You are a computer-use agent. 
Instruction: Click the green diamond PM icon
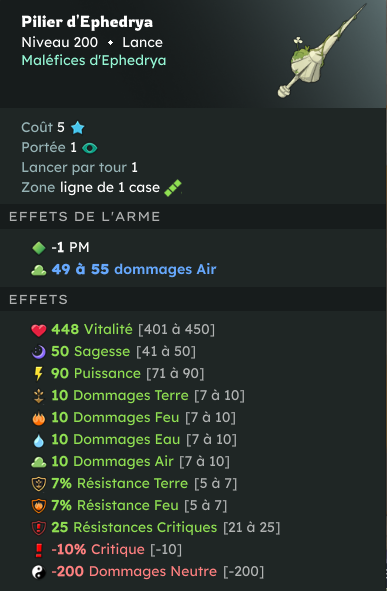[39, 248]
